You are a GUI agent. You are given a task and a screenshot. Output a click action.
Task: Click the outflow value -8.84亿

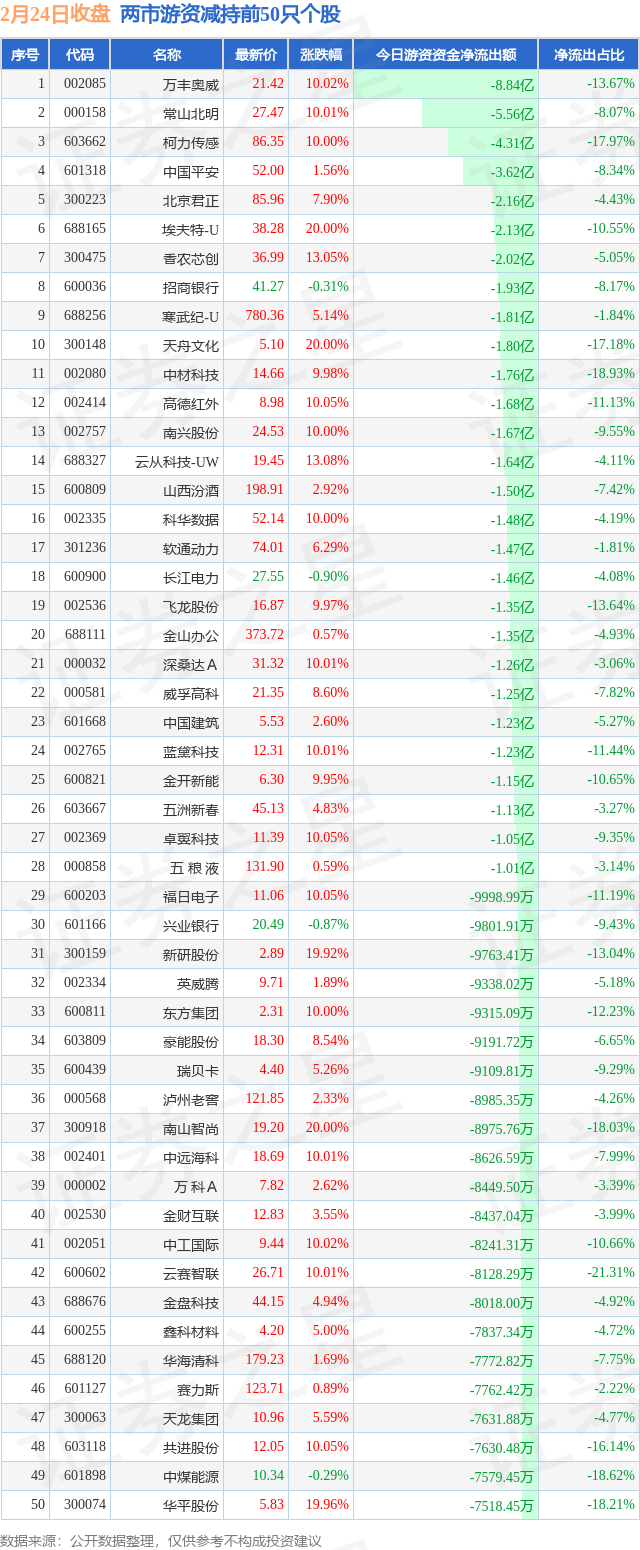(x=513, y=85)
